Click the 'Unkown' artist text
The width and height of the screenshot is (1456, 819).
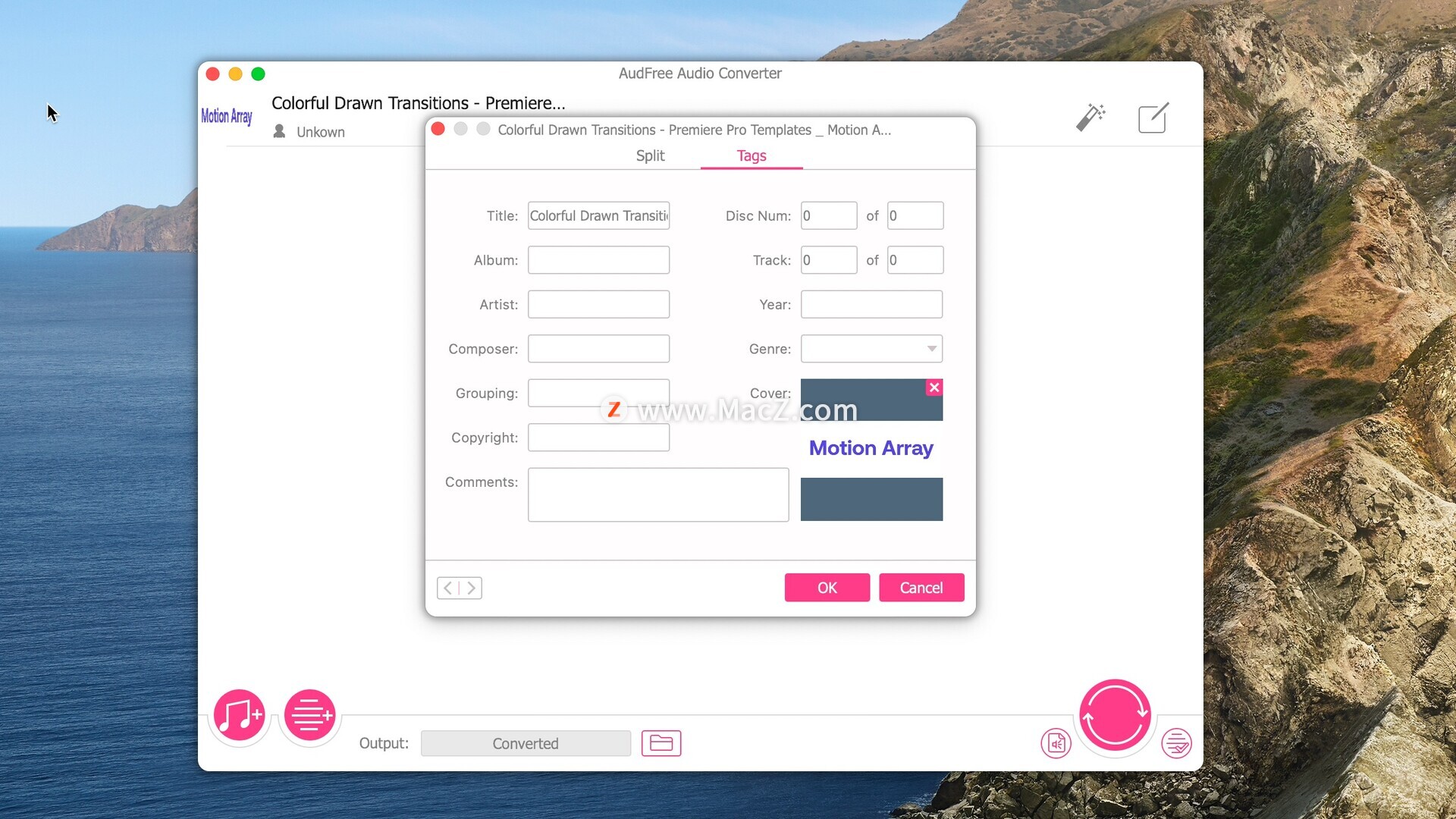(321, 132)
